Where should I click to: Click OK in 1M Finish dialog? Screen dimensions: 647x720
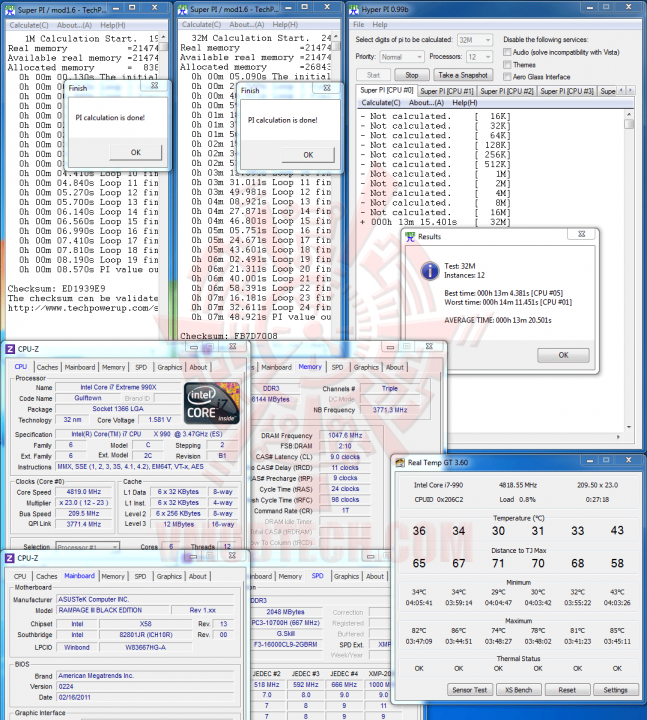coord(135,152)
